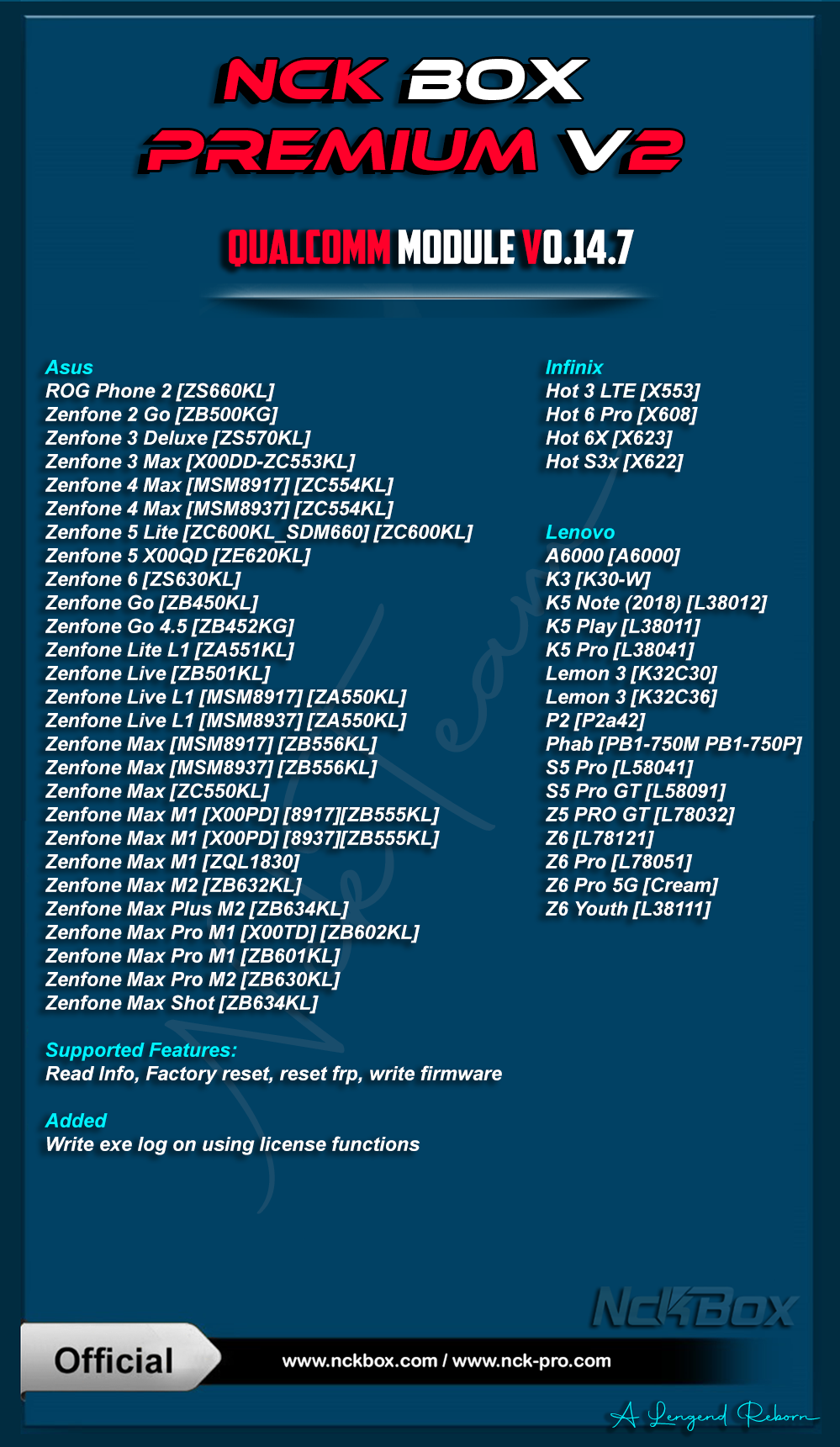Click Zenfone 3 Deluxe [ZS570KL] entry
Screen dimensions: 840x1447
pos(178,438)
